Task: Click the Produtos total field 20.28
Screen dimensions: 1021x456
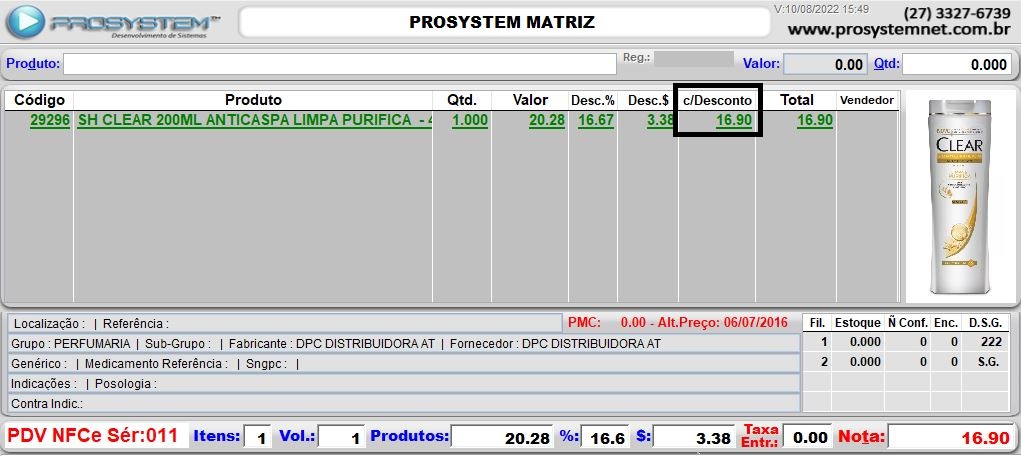Action: pos(502,437)
